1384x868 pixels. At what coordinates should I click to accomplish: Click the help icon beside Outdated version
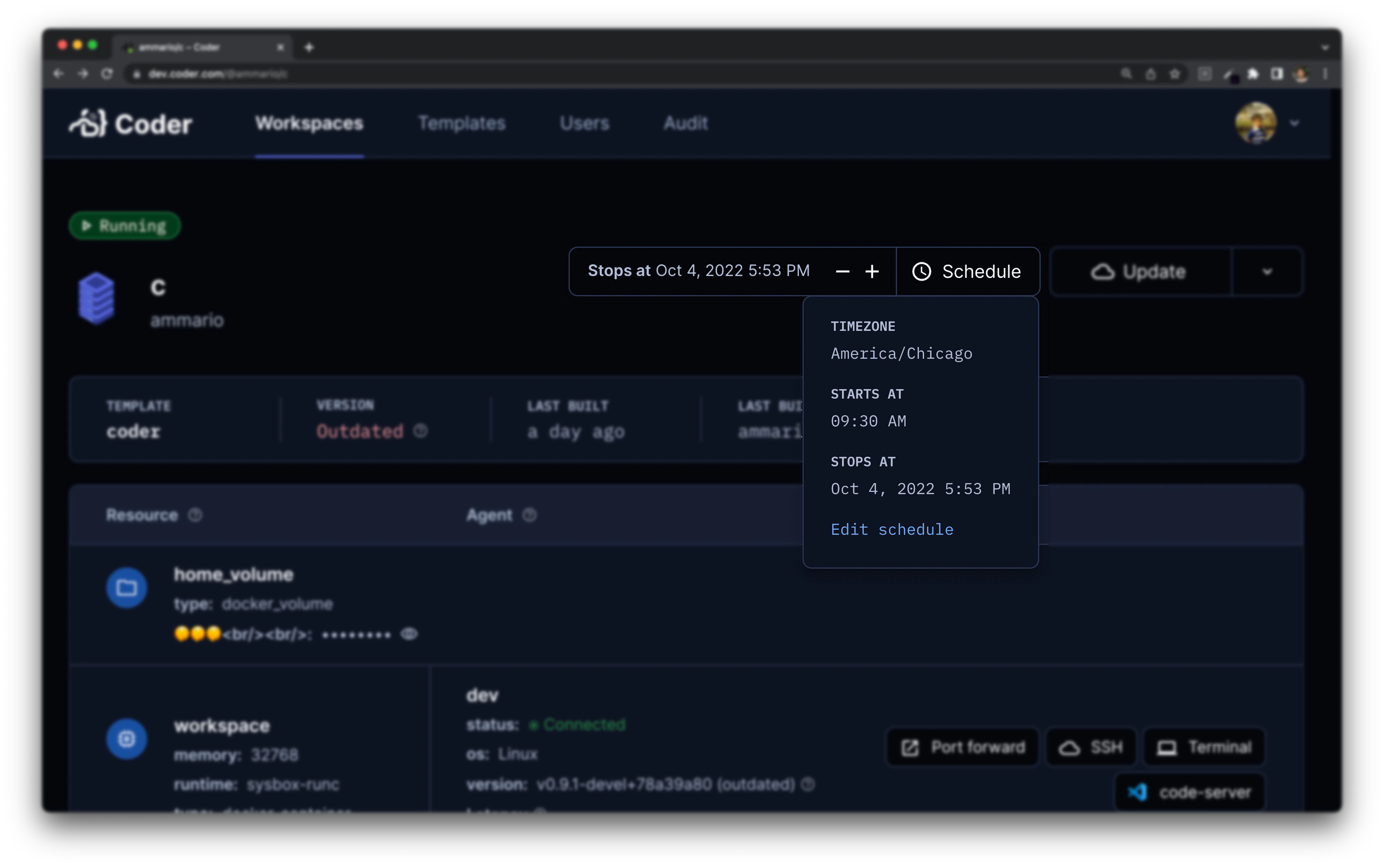click(421, 430)
